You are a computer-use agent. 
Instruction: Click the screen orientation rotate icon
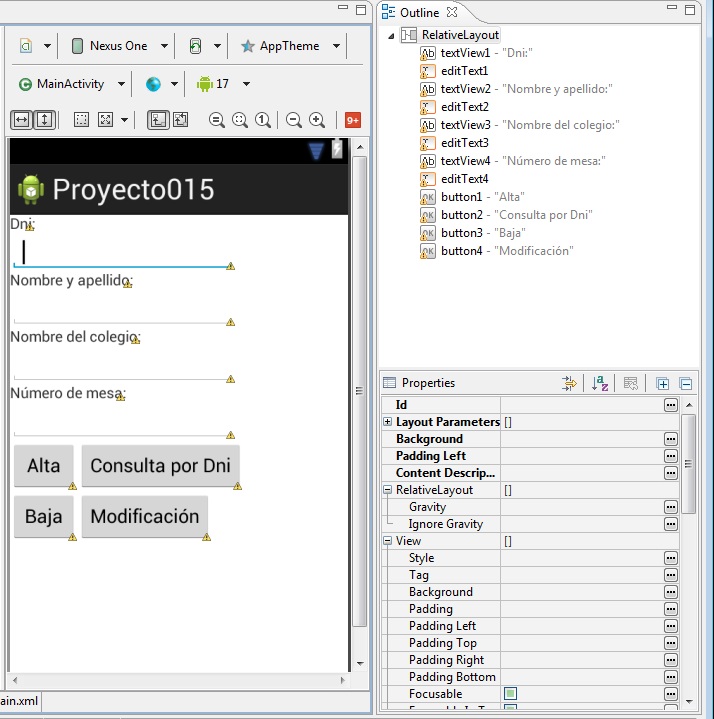pos(195,46)
